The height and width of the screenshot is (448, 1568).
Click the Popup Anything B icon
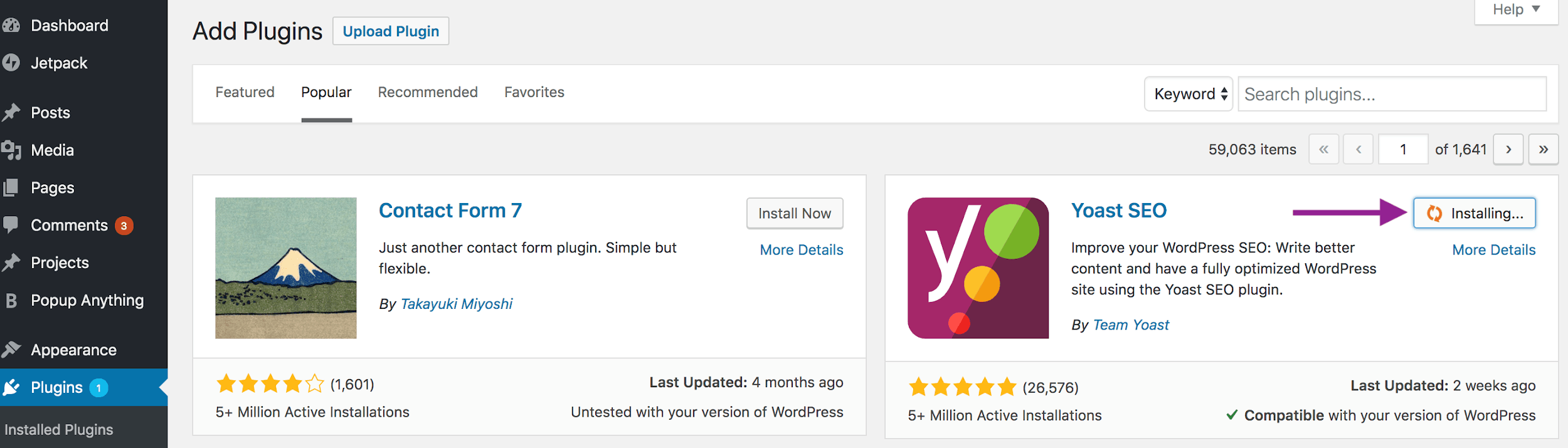(x=11, y=300)
